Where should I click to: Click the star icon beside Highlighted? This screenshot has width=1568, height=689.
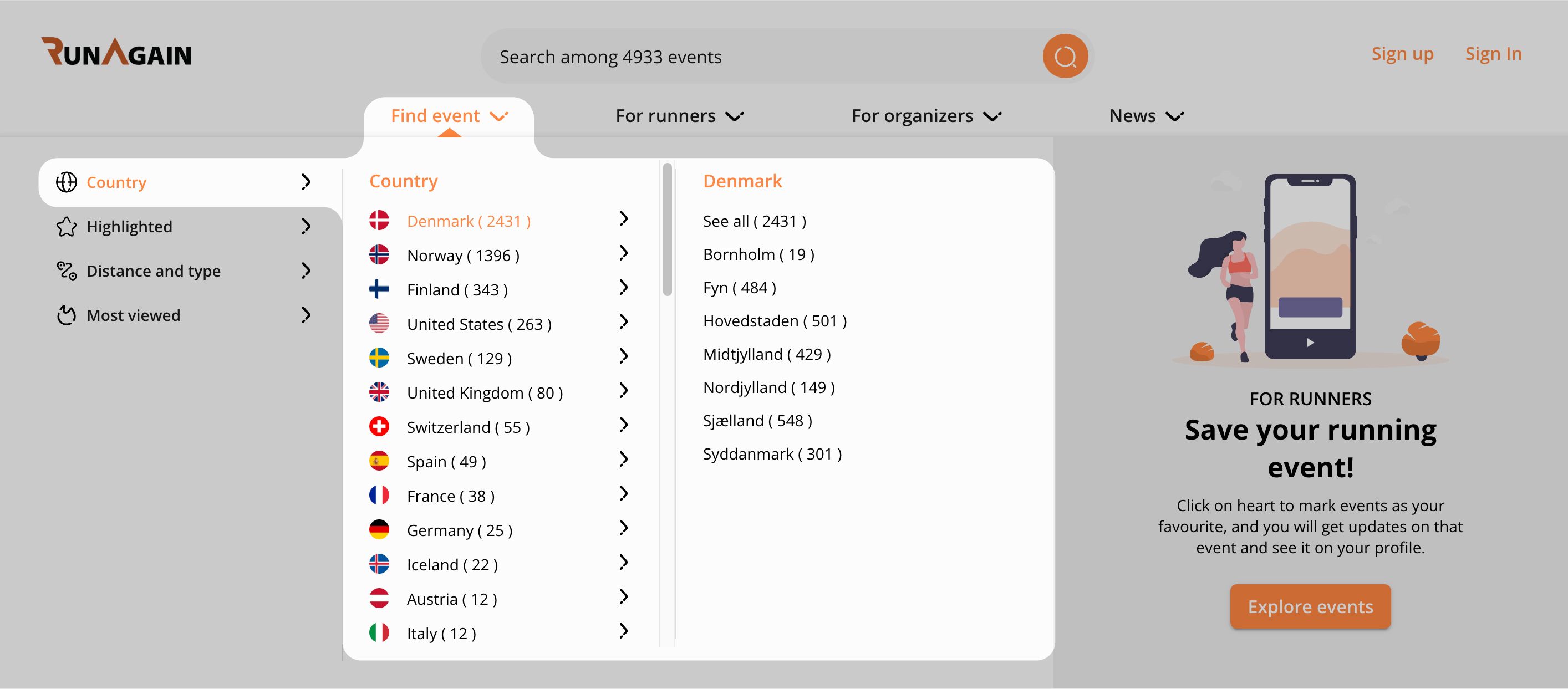point(67,226)
